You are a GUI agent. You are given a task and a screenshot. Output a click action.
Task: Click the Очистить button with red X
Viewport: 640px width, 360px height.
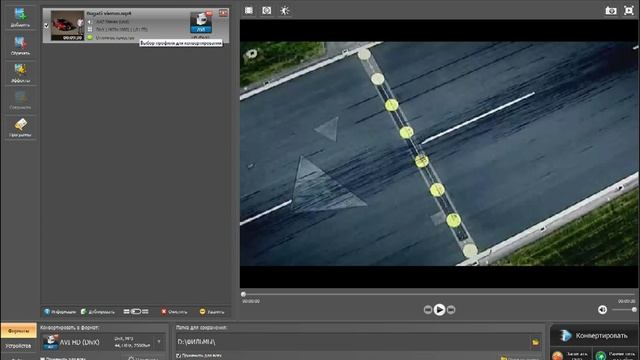point(174,312)
